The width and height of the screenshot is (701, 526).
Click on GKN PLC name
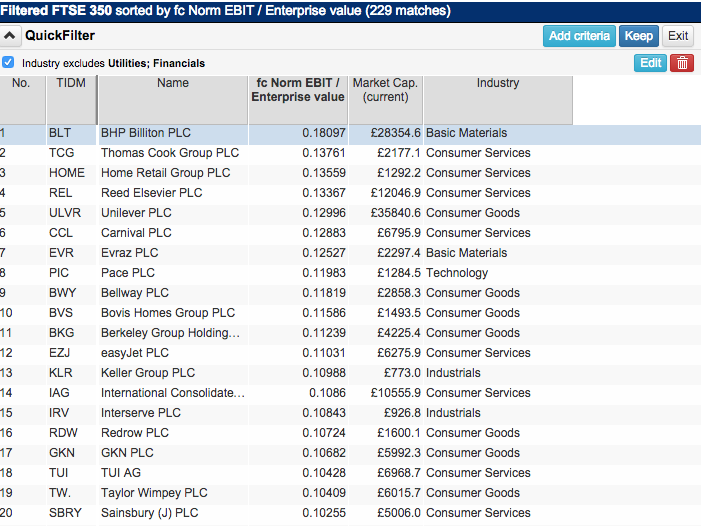click(127, 453)
